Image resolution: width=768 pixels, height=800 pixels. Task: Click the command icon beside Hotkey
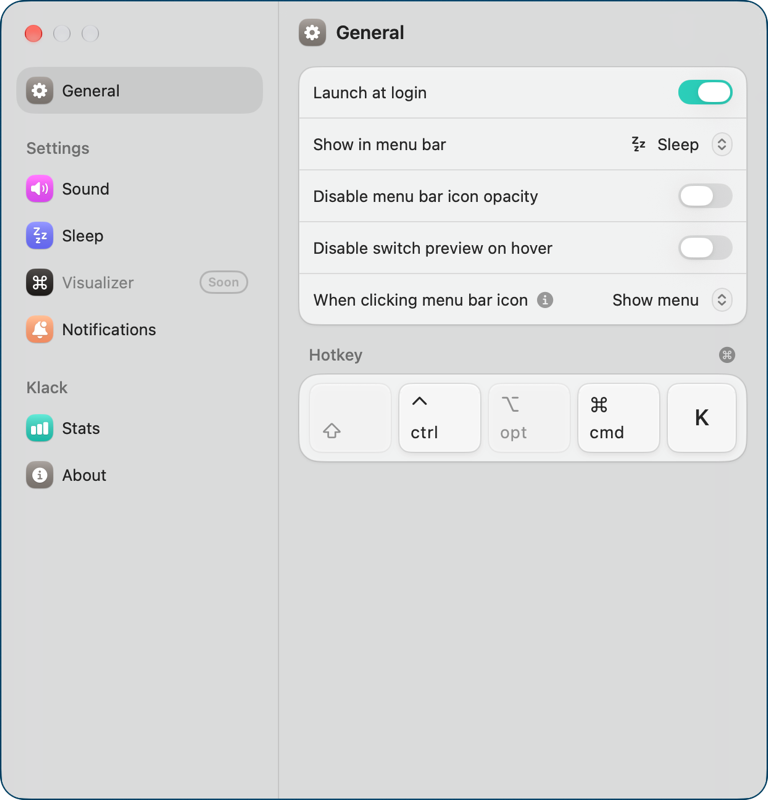point(727,355)
